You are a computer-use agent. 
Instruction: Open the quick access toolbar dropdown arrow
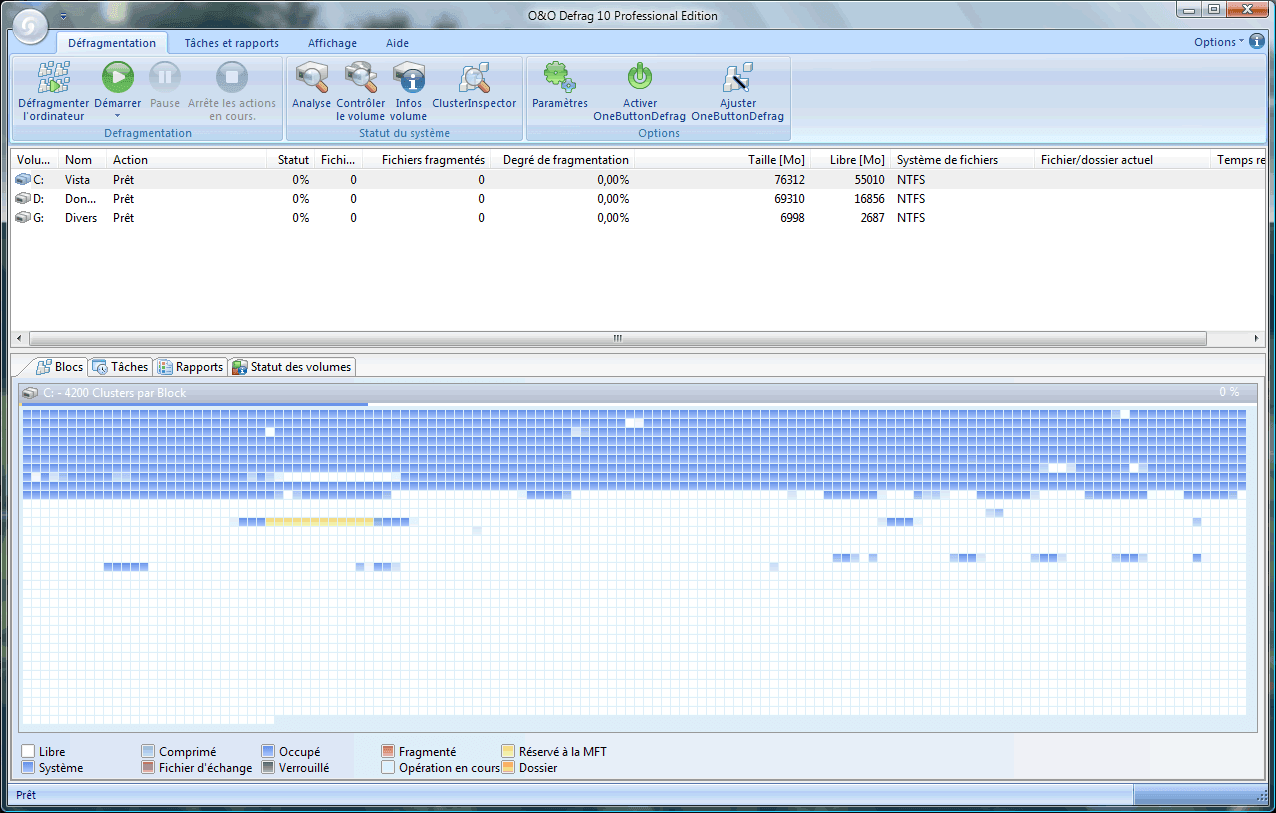(x=63, y=17)
